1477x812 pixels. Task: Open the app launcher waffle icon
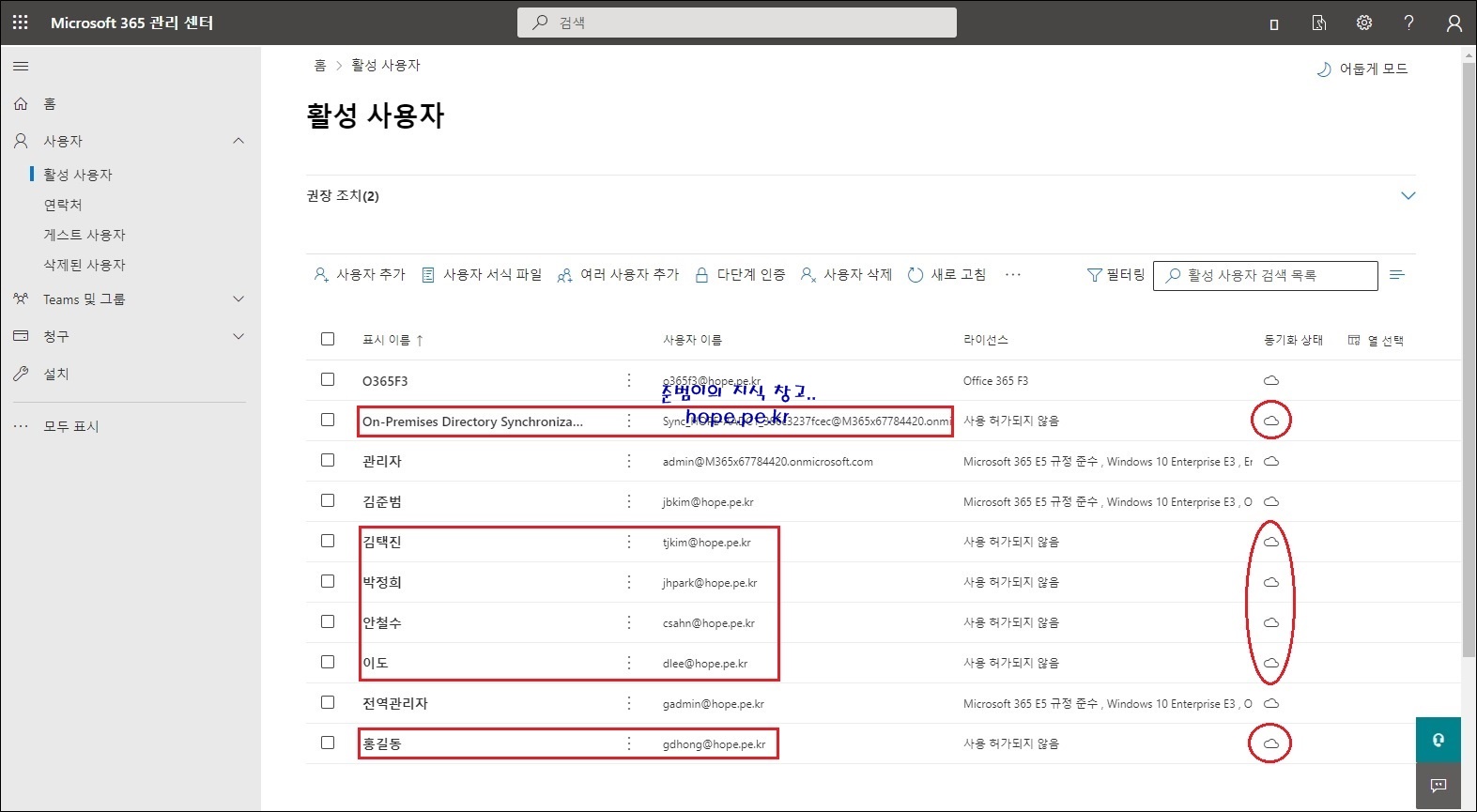[x=21, y=23]
